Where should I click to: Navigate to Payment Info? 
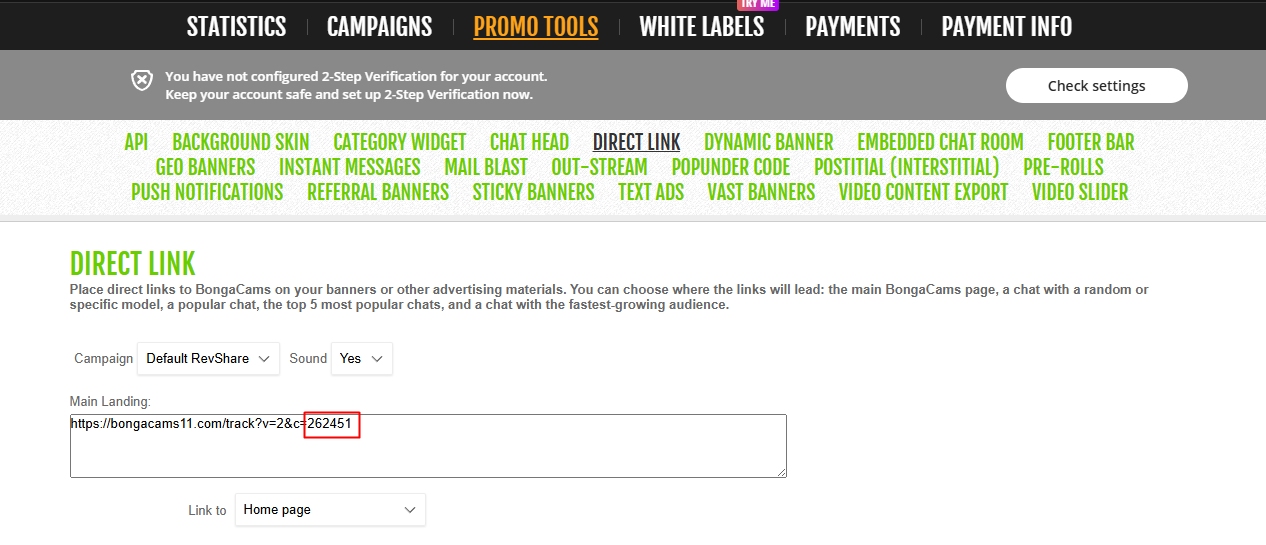(x=1006, y=27)
